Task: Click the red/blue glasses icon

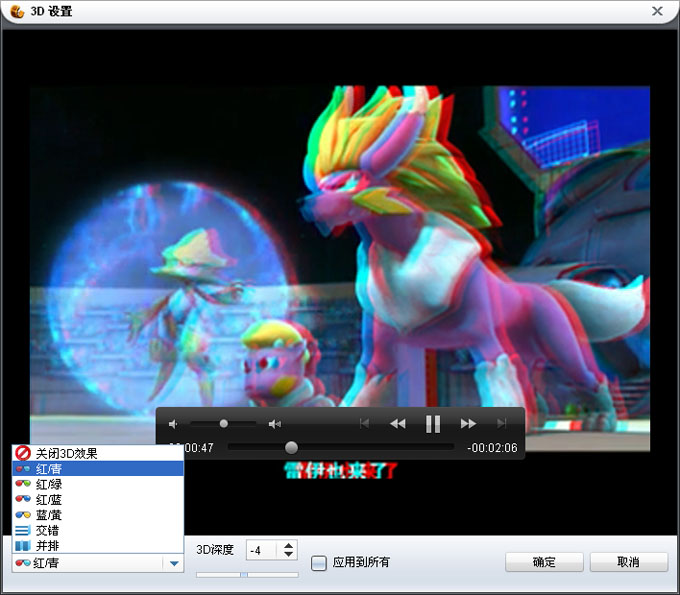Action: (x=23, y=499)
